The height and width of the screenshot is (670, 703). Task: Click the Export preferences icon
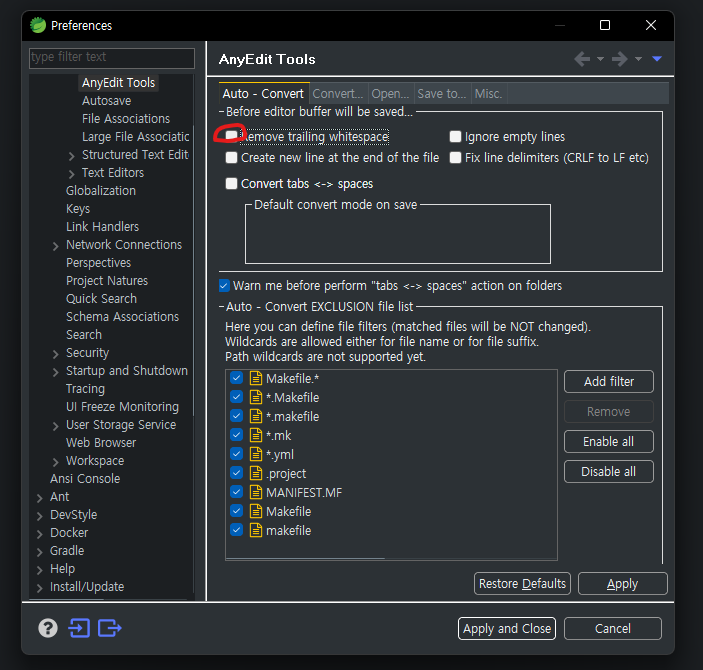coord(110,628)
